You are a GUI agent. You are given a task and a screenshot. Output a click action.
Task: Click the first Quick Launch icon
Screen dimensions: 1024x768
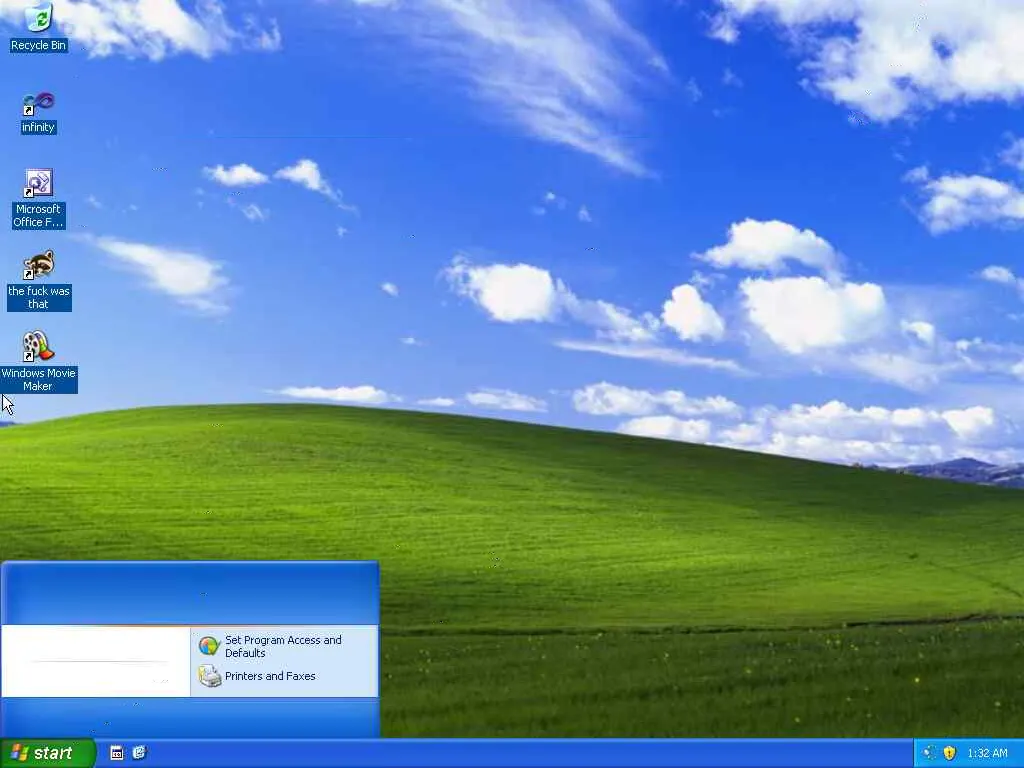(116, 753)
